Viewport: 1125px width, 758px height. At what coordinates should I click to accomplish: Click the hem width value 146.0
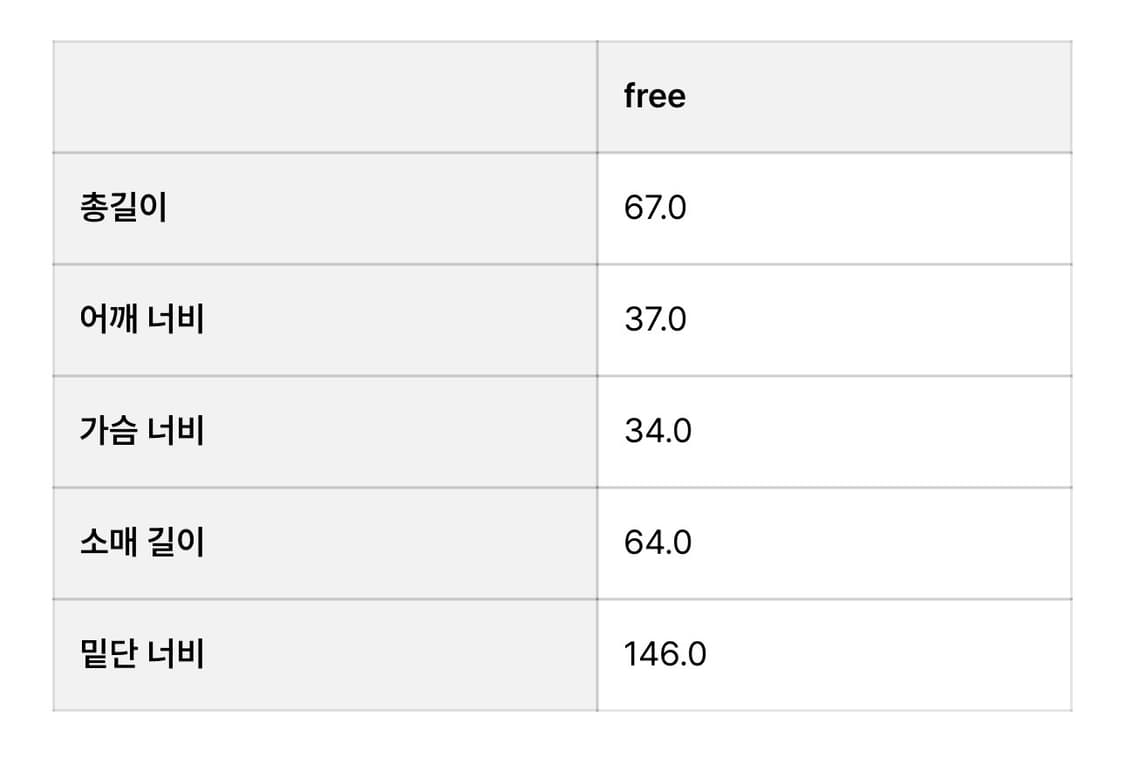[665, 655]
